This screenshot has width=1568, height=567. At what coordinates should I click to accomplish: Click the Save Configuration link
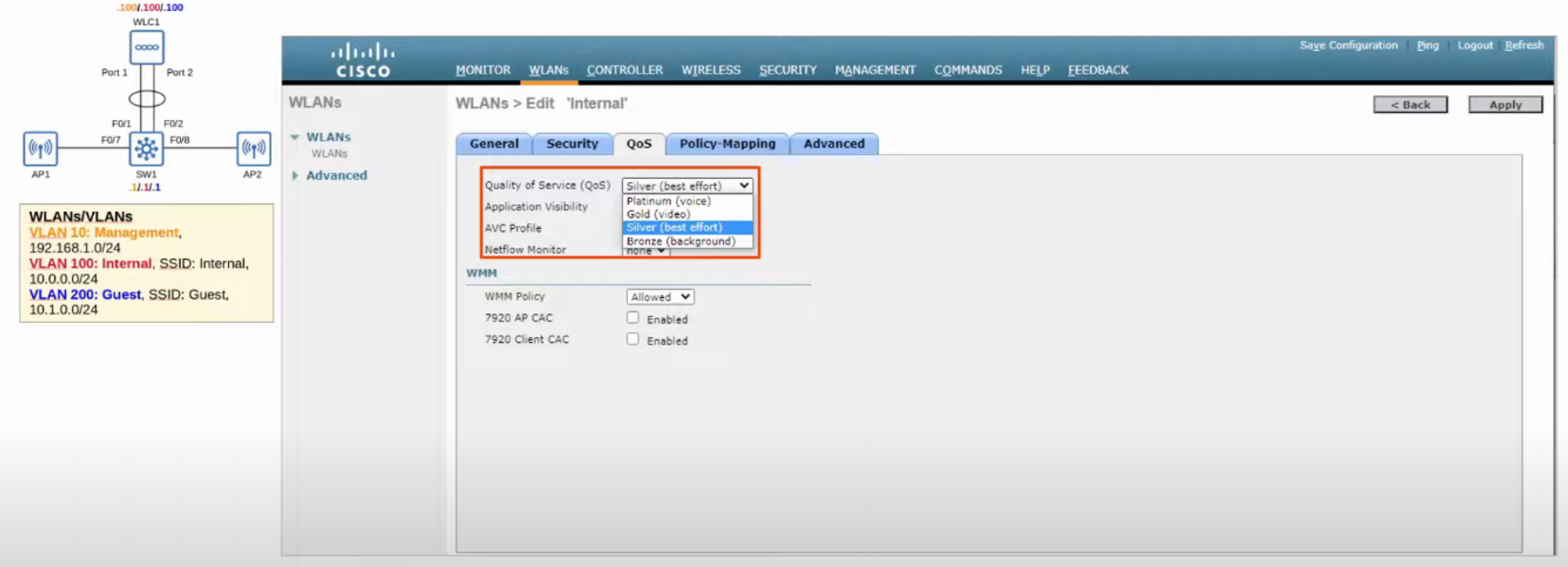tap(1348, 45)
